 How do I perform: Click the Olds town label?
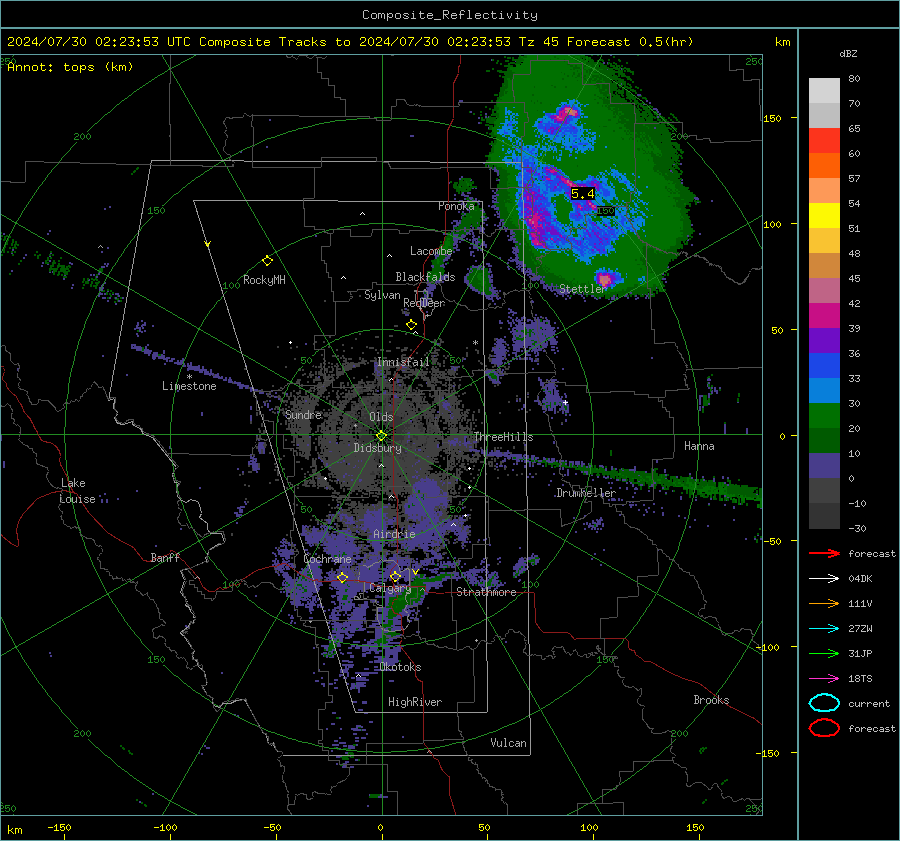[x=381, y=417]
